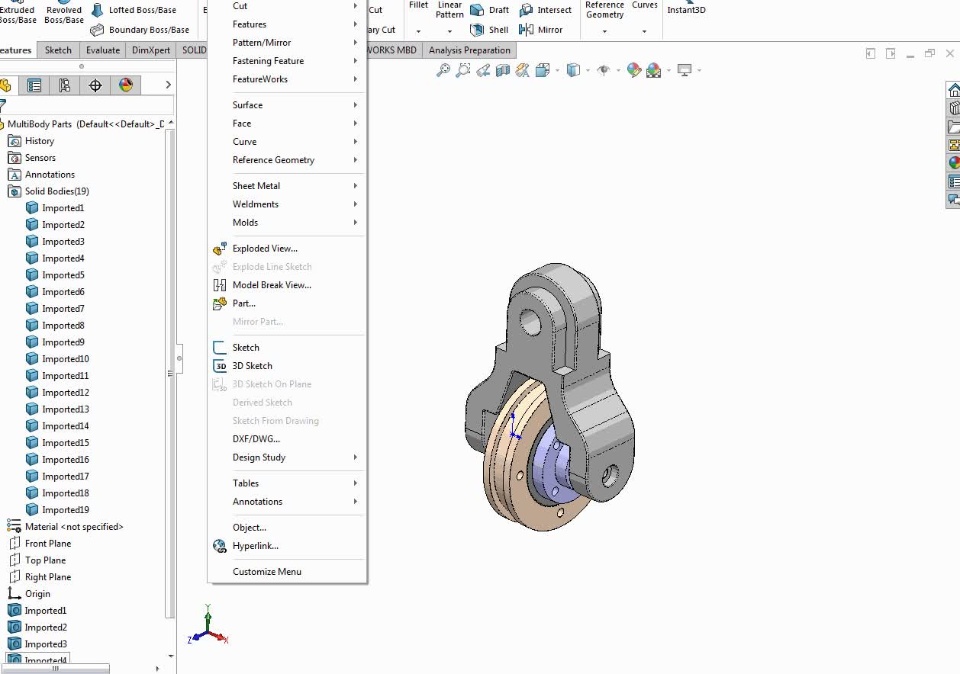Image resolution: width=960 pixels, height=674 pixels.
Task: Select Imported7 in Solid Bodies
Action: [x=55, y=309]
